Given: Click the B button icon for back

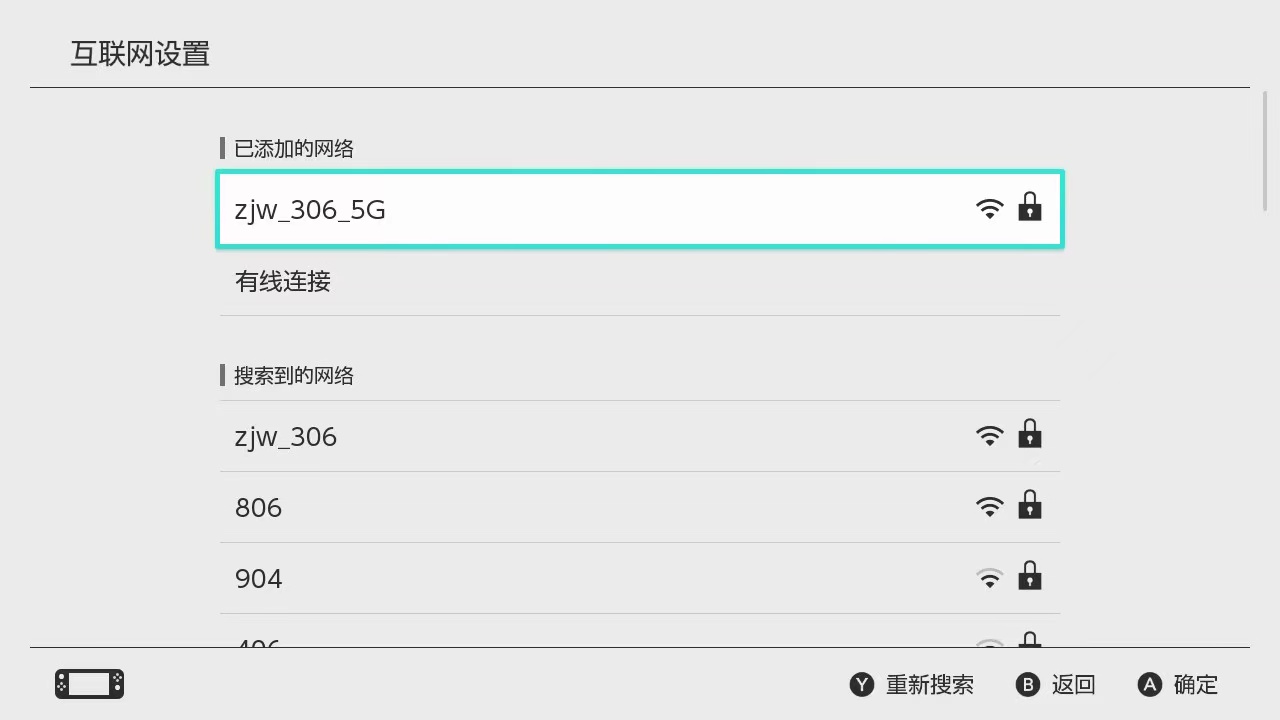Looking at the screenshot, I should (1028, 684).
